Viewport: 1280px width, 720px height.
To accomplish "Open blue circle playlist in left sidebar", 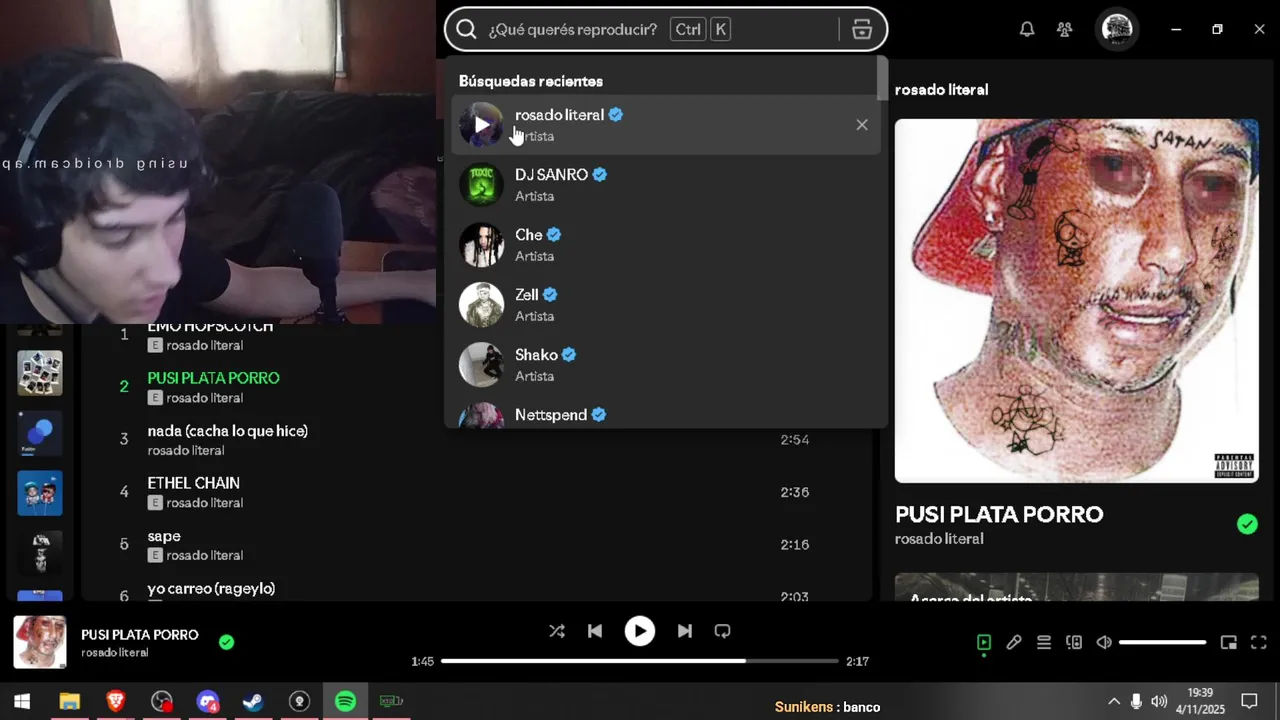I will (40, 433).
